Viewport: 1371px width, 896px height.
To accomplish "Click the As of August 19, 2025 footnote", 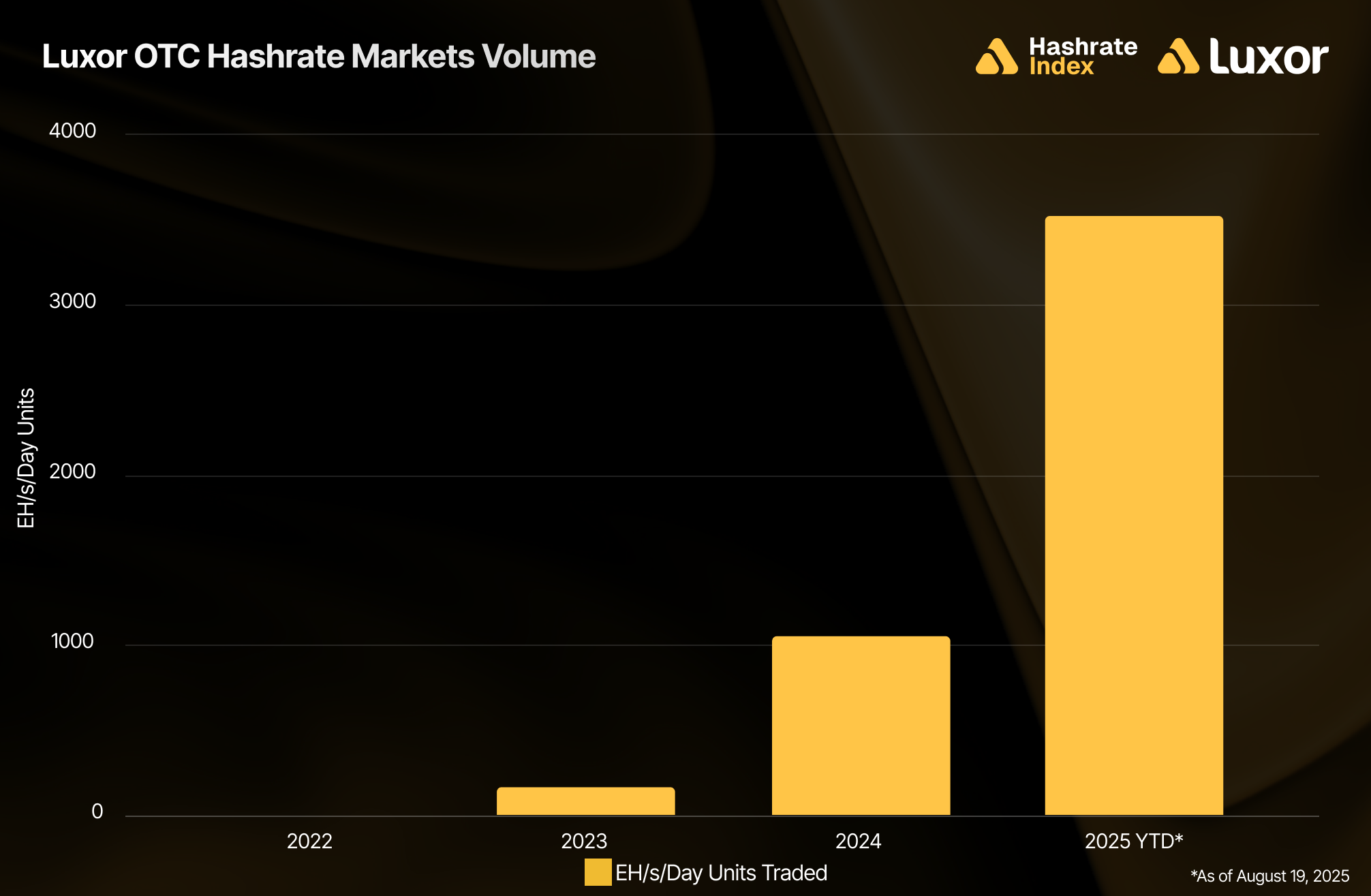I will pyautogui.click(x=1269, y=876).
